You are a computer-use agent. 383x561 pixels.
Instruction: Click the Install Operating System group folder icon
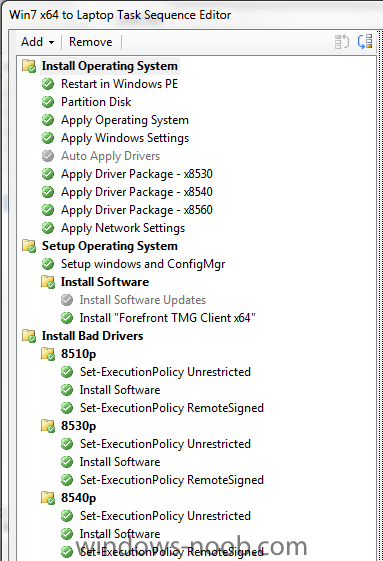[29, 66]
